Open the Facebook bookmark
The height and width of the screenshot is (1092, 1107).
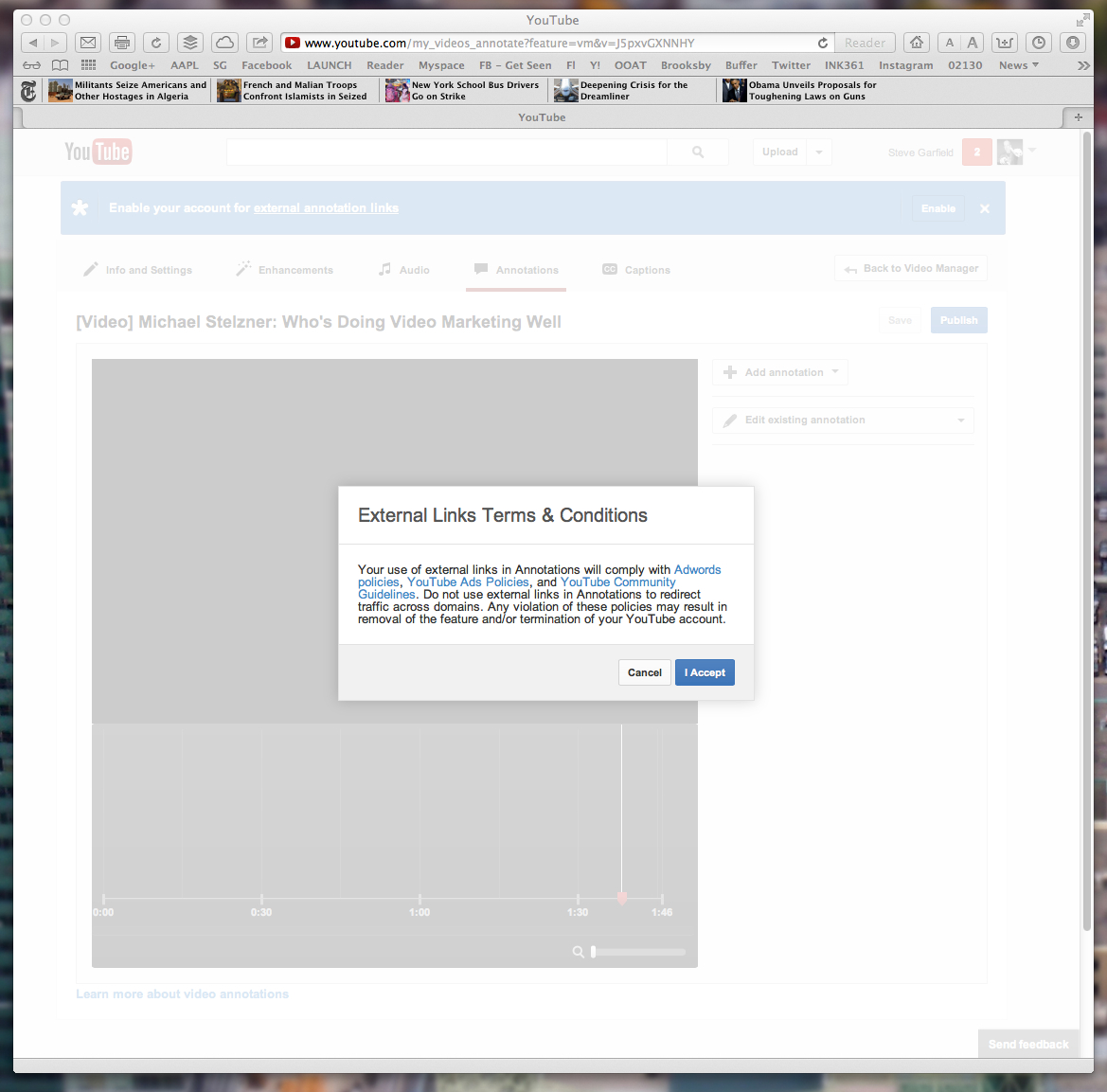click(266, 65)
